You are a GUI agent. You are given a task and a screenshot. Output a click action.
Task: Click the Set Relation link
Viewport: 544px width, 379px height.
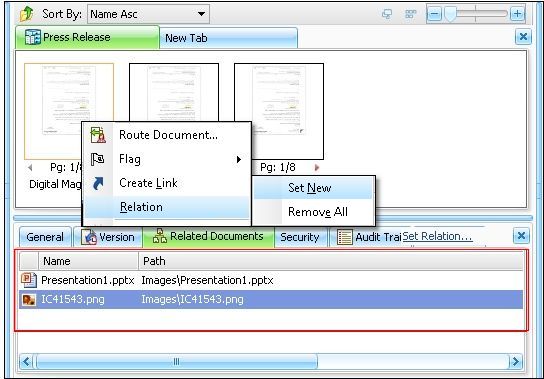click(x=437, y=236)
